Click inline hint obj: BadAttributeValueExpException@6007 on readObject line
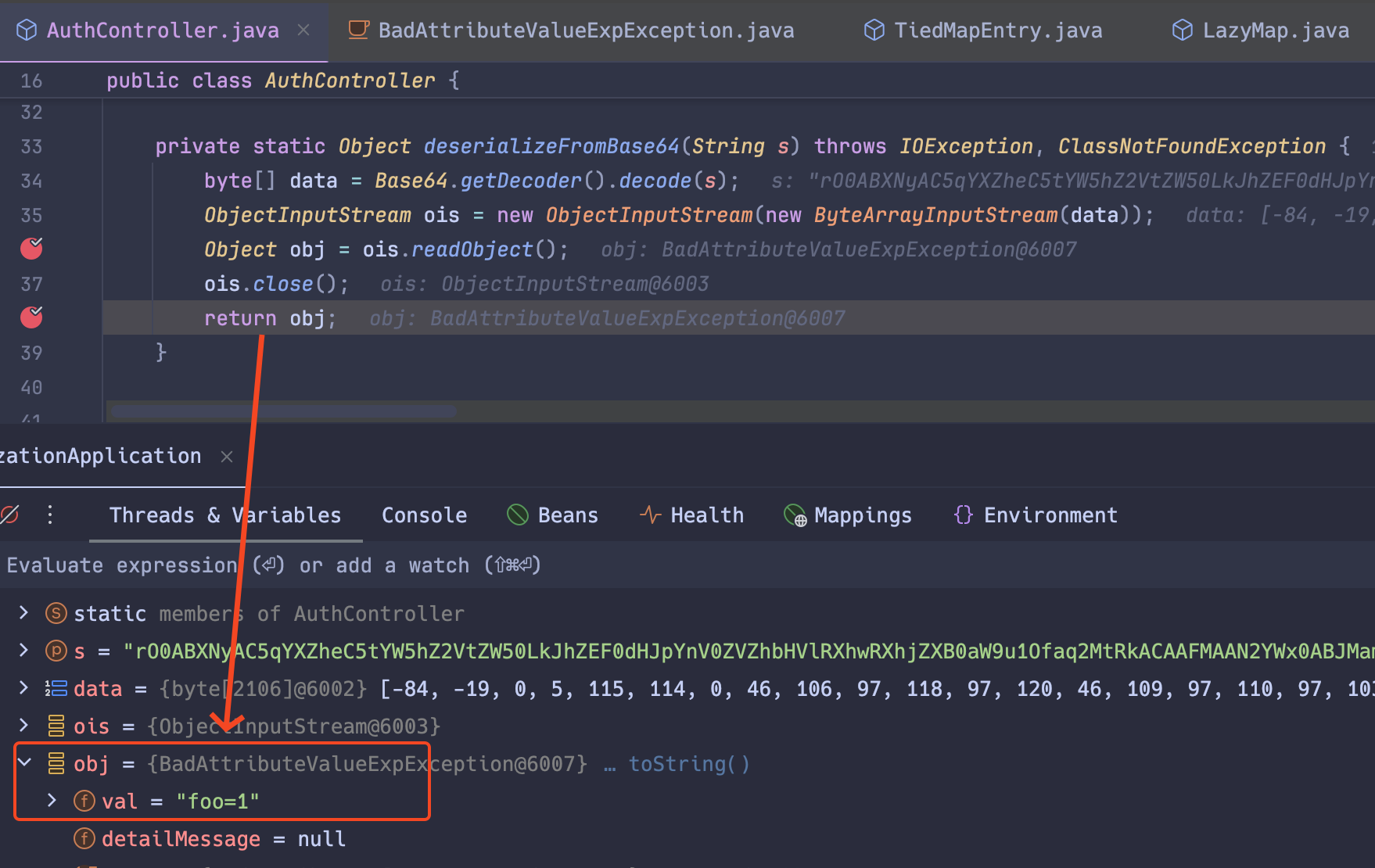Image resolution: width=1375 pixels, height=868 pixels. click(838, 249)
